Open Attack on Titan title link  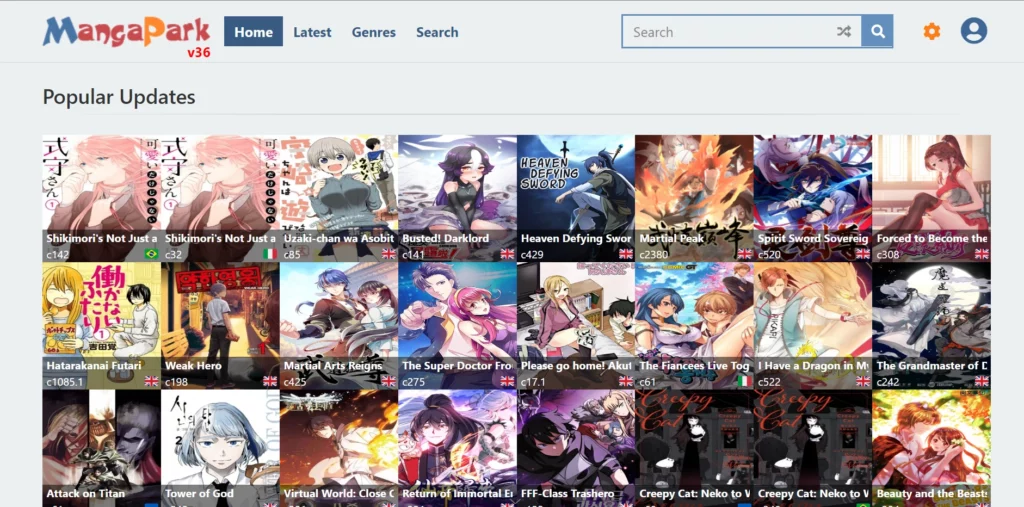pyautogui.click(x=86, y=493)
